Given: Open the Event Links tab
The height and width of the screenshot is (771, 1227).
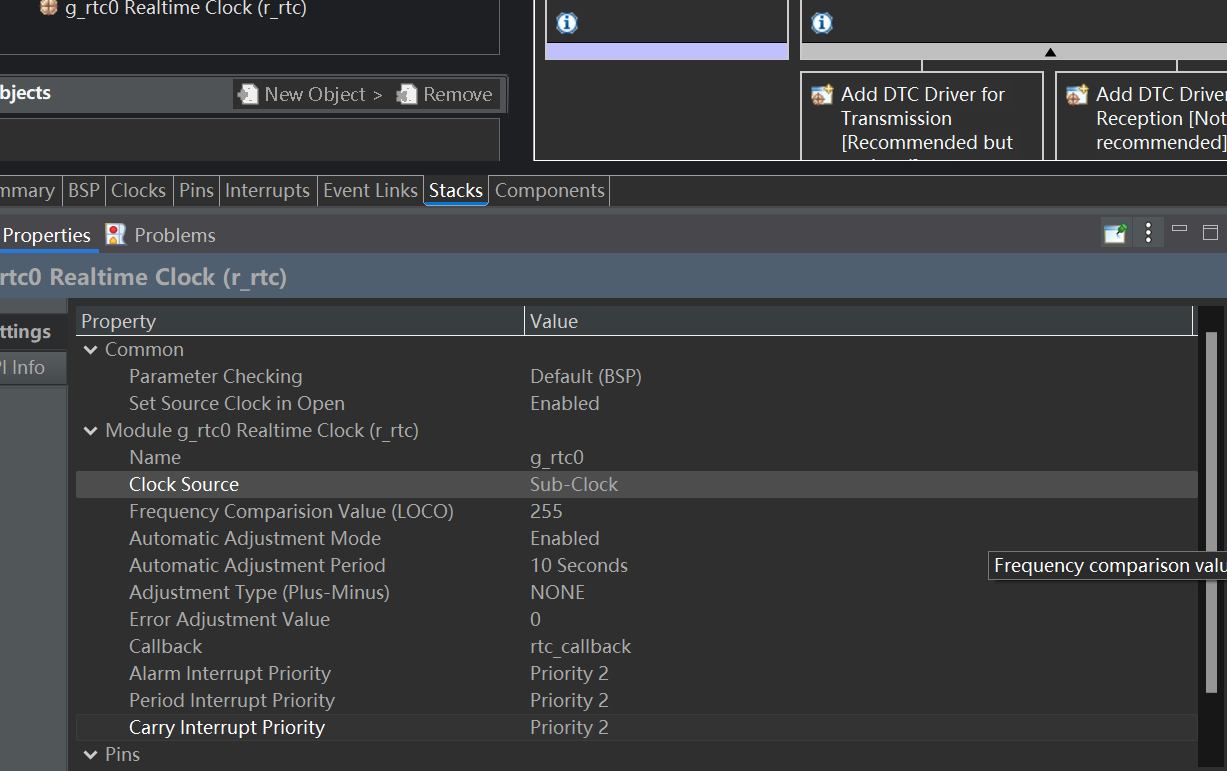Looking at the screenshot, I should pos(370,190).
